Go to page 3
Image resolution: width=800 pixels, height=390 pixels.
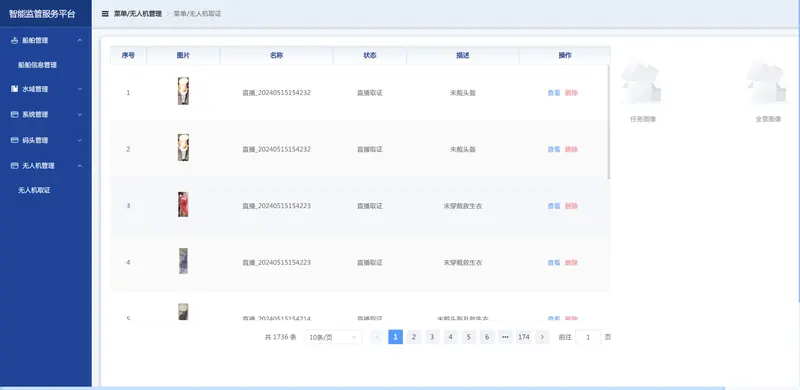point(432,337)
